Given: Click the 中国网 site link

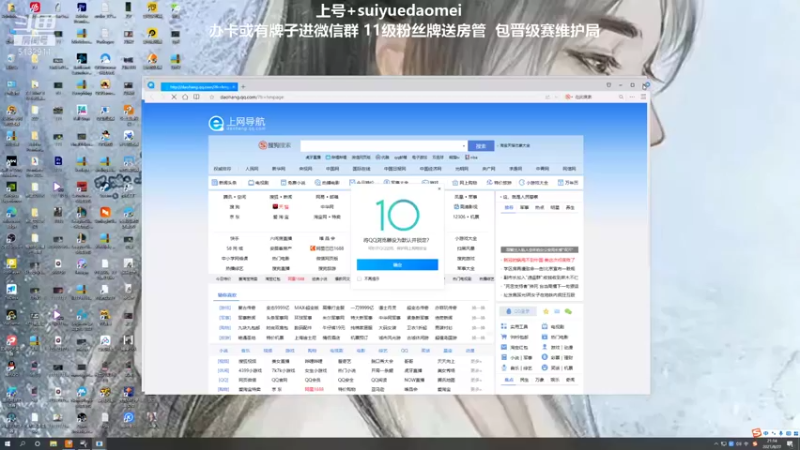Looking at the screenshot, I should click(332, 169).
